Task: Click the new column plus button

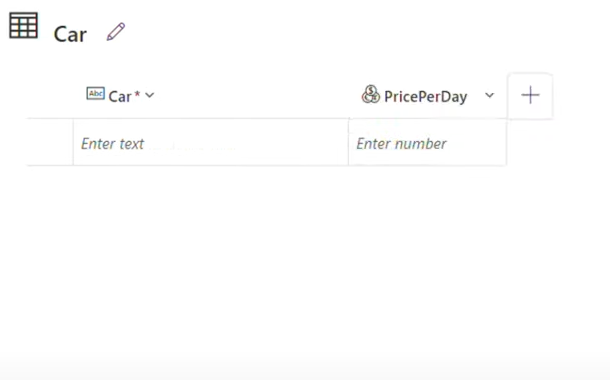Action: pos(530,95)
